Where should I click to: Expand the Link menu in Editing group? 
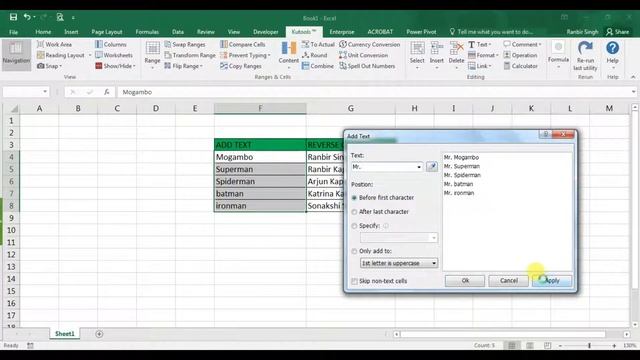[480, 66]
